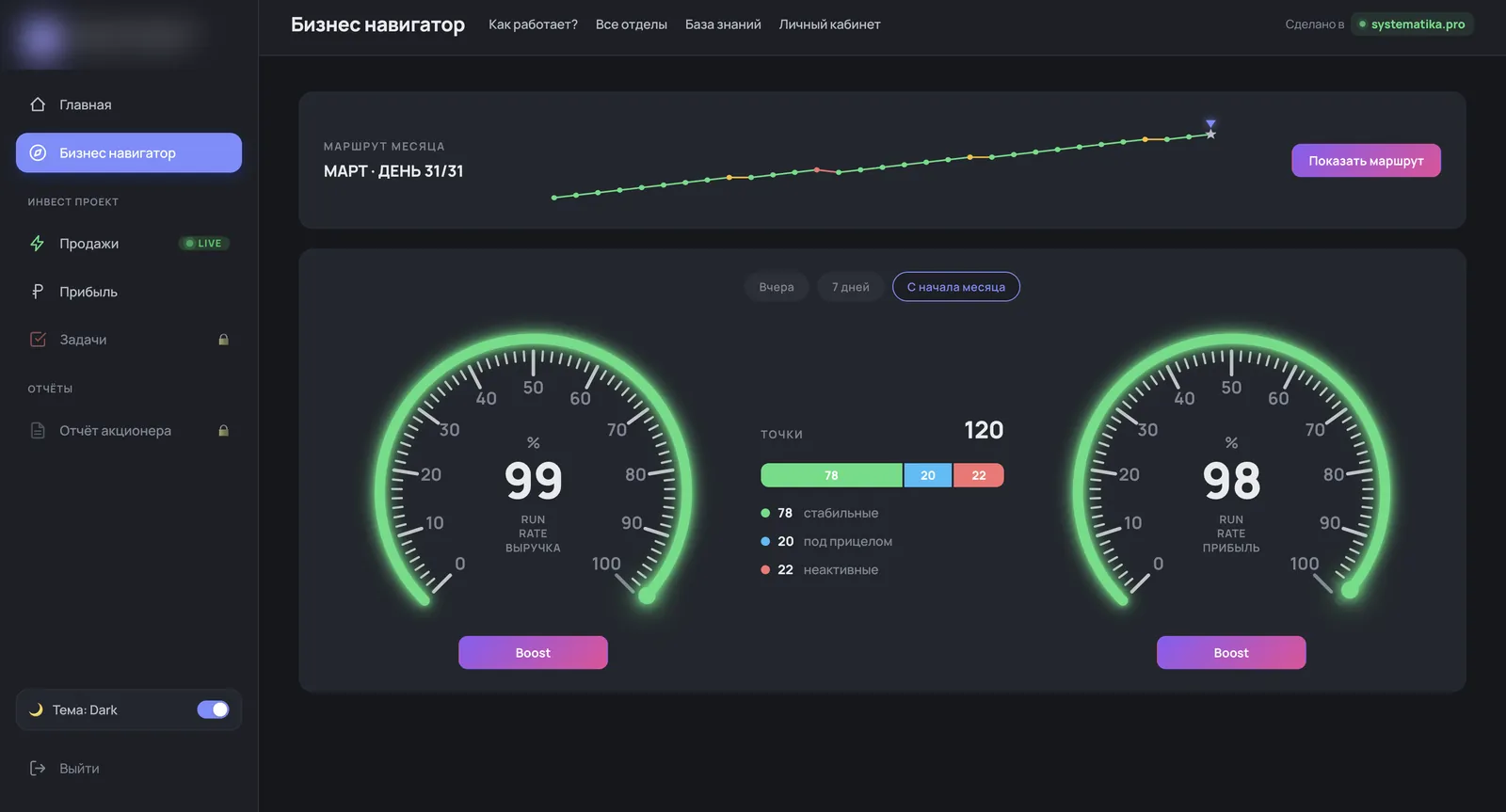1506x812 pixels.
Task: Open Отчёт акционера in the sidebar
Action: tap(129, 430)
